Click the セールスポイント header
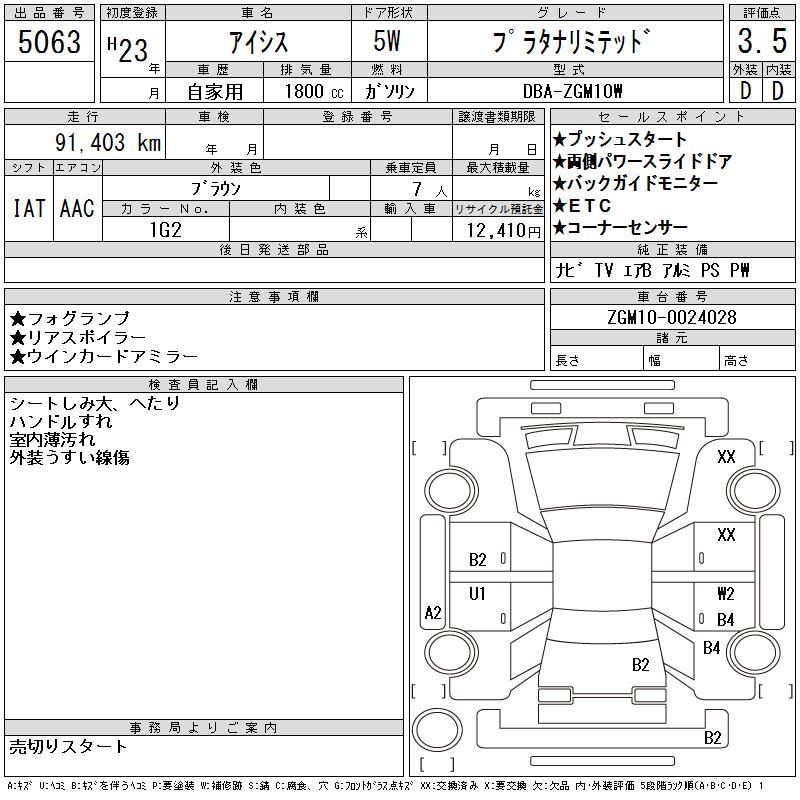The width and height of the screenshot is (800, 800). pyautogui.click(x=672, y=117)
